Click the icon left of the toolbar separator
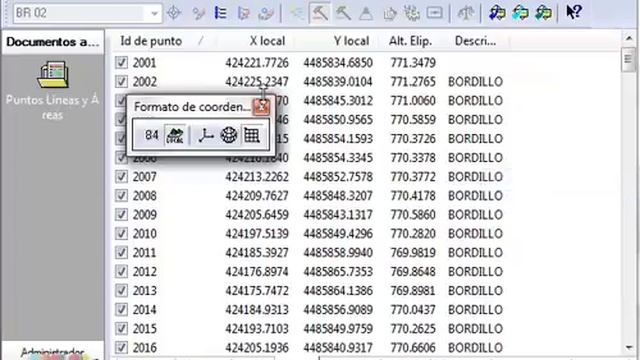Screen dimensions: 640x360 (x=266, y=13)
